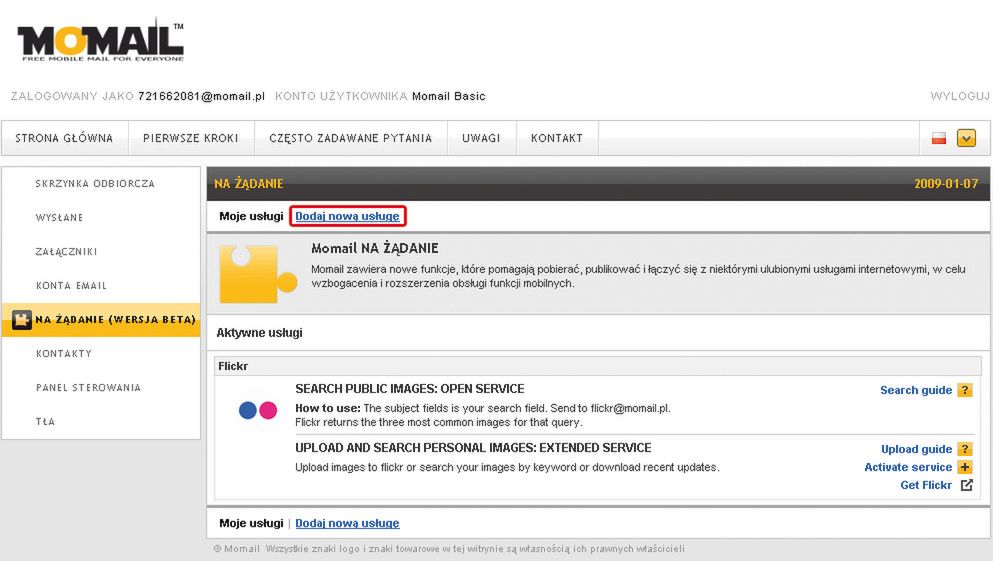Click SEARCH PUBLIC IMAGES: OPEN SERVICE heading

pyautogui.click(x=410, y=389)
